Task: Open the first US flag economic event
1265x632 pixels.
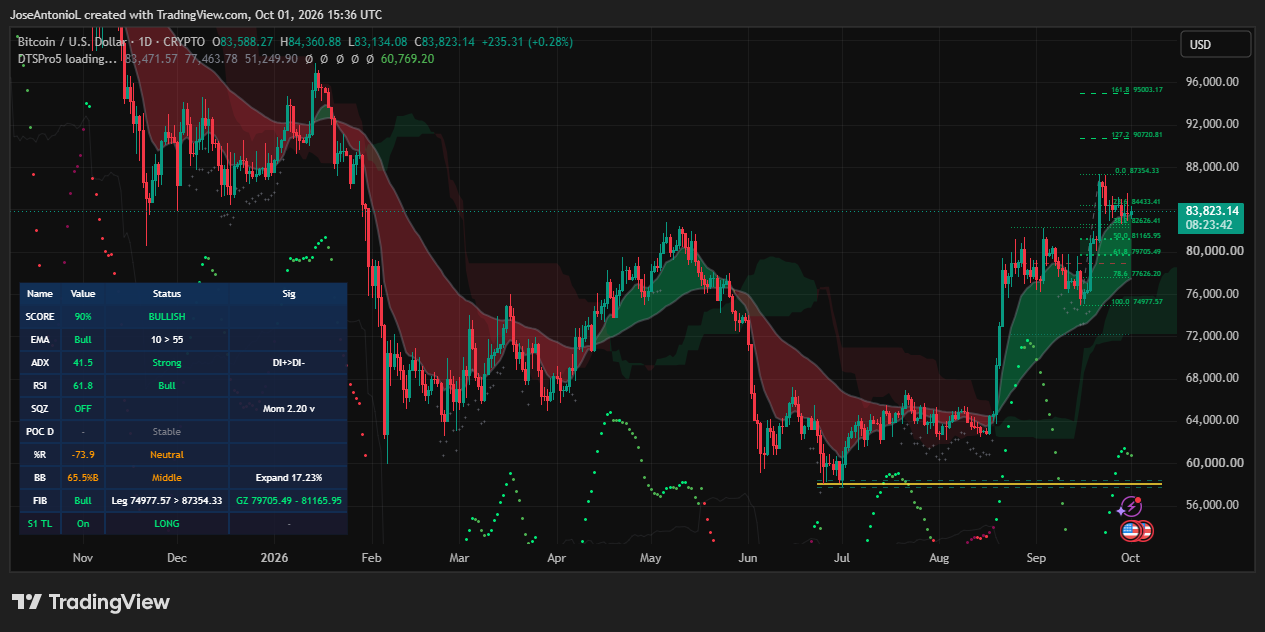Action: 1131,531
